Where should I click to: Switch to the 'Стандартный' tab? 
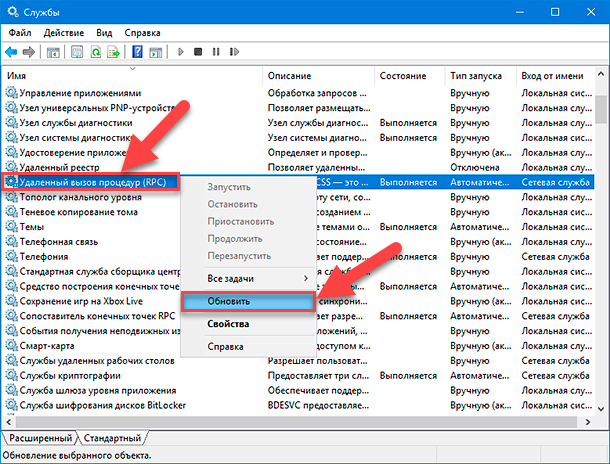click(x=112, y=439)
